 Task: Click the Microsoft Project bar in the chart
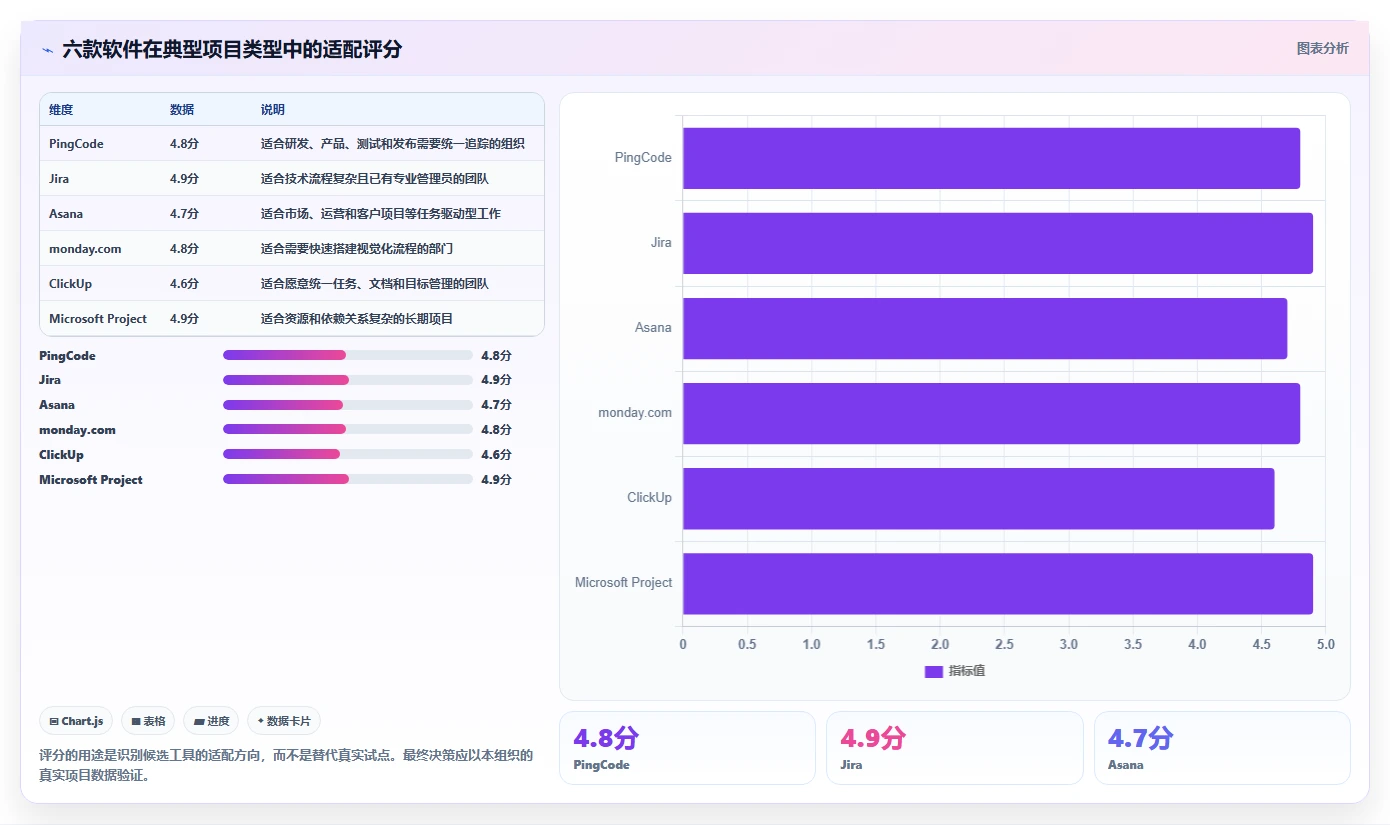(998, 583)
